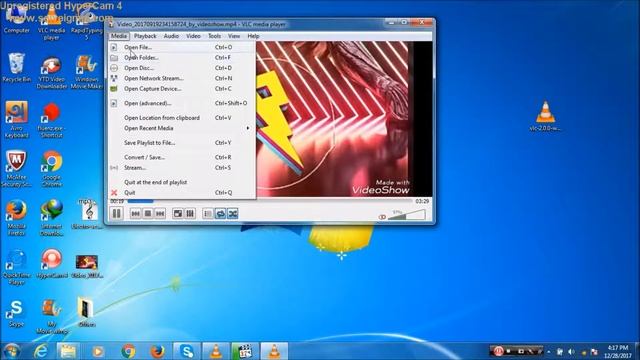Open the Media menu
This screenshot has height=360, width=640.
119,36
